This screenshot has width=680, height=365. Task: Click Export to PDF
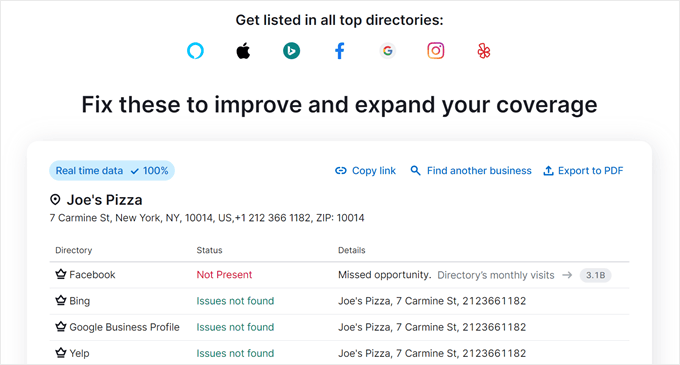pos(583,171)
